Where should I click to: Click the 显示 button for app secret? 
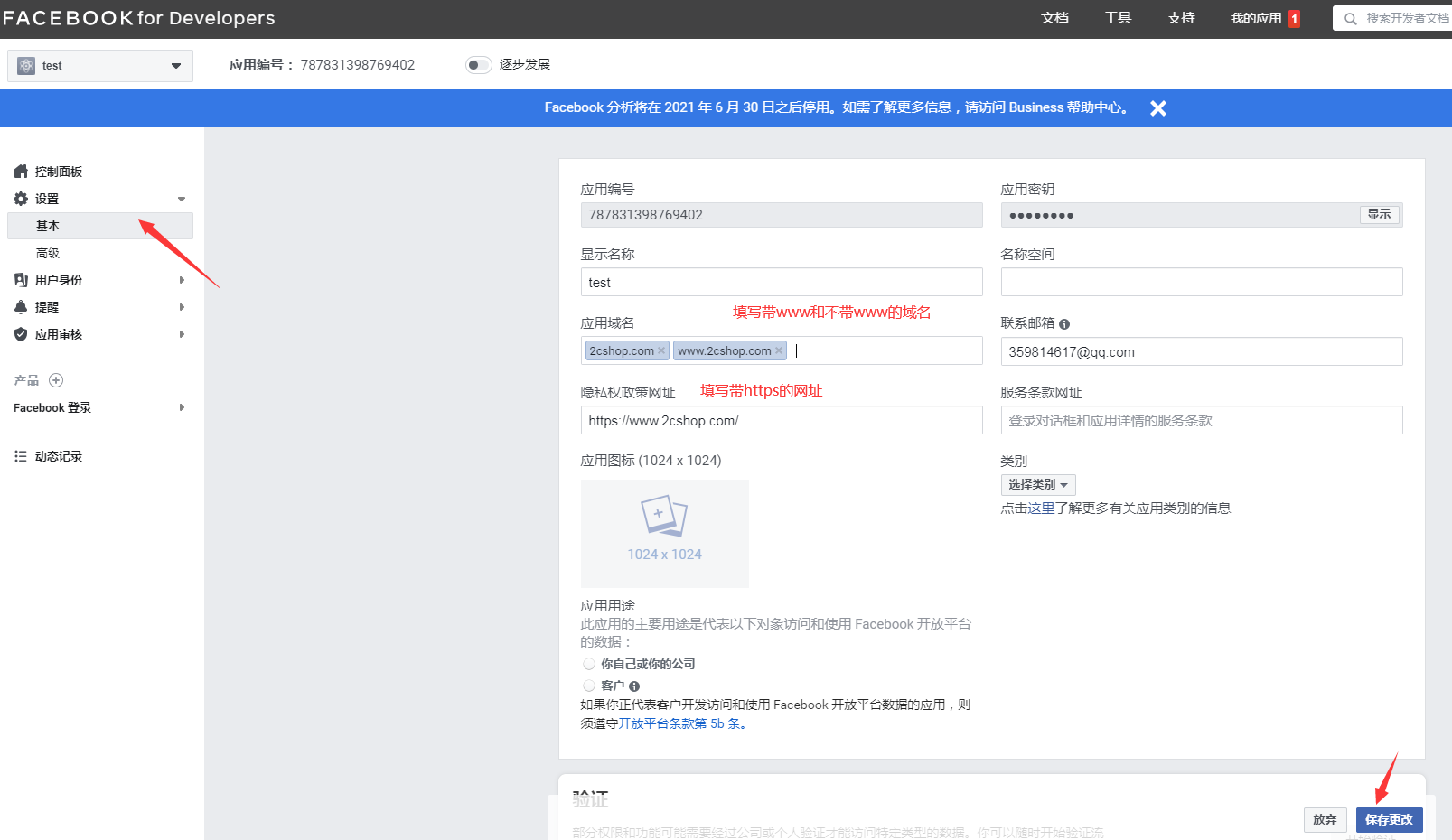click(x=1379, y=215)
